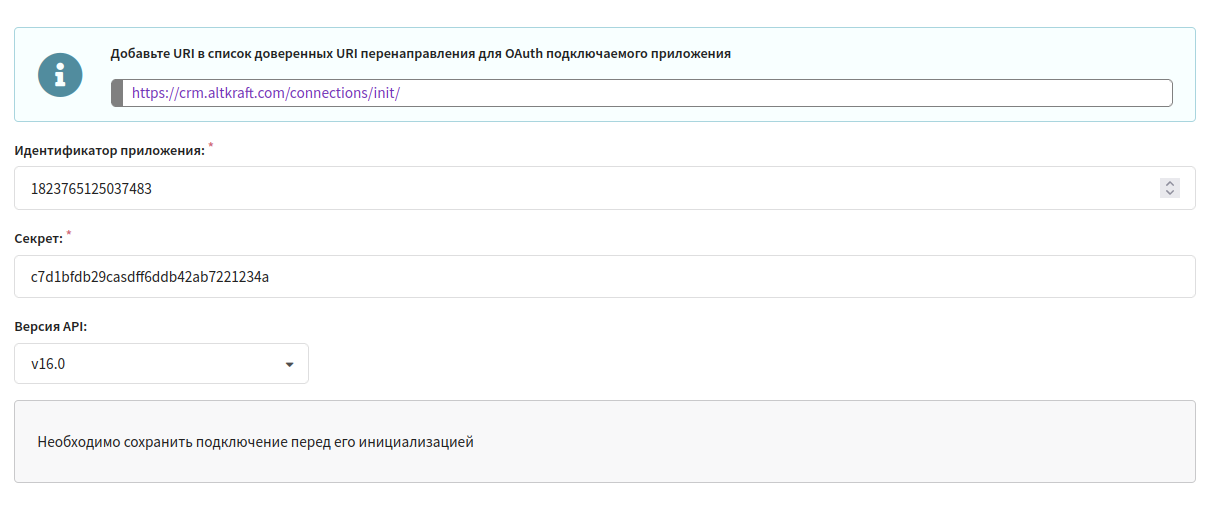Increment application ID with the up chevron
Viewport: 1210px width, 509px height.
click(x=1169, y=184)
